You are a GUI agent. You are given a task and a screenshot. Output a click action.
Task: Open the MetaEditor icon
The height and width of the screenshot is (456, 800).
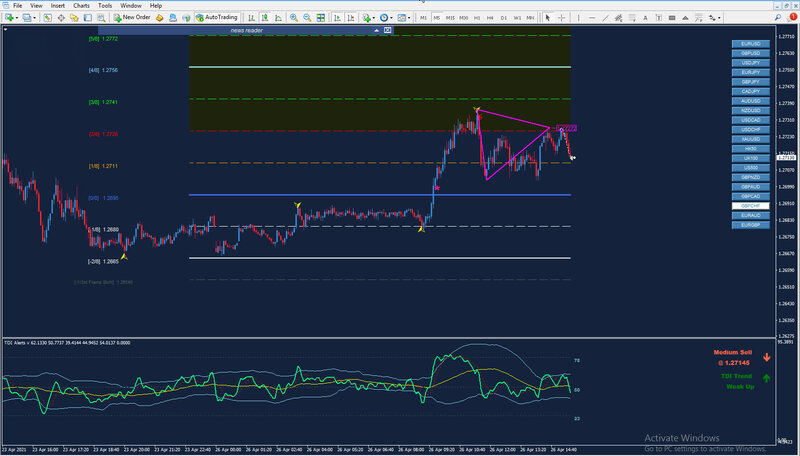[160, 18]
